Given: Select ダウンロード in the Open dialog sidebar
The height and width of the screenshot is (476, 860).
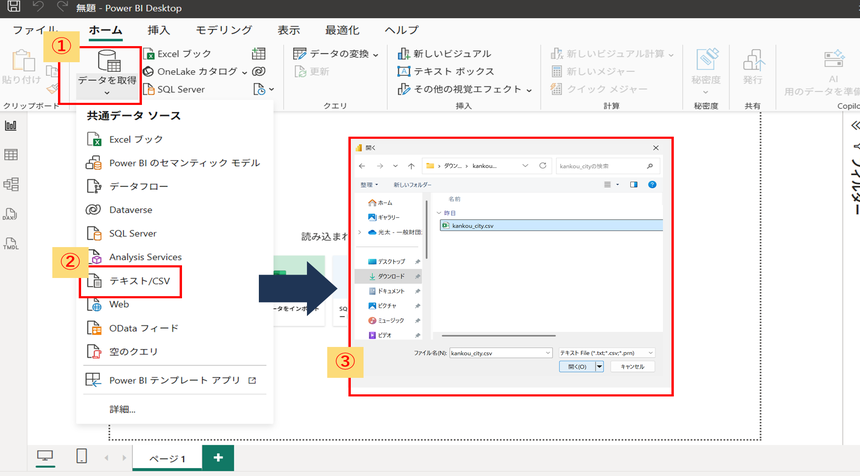Looking at the screenshot, I should [387, 276].
